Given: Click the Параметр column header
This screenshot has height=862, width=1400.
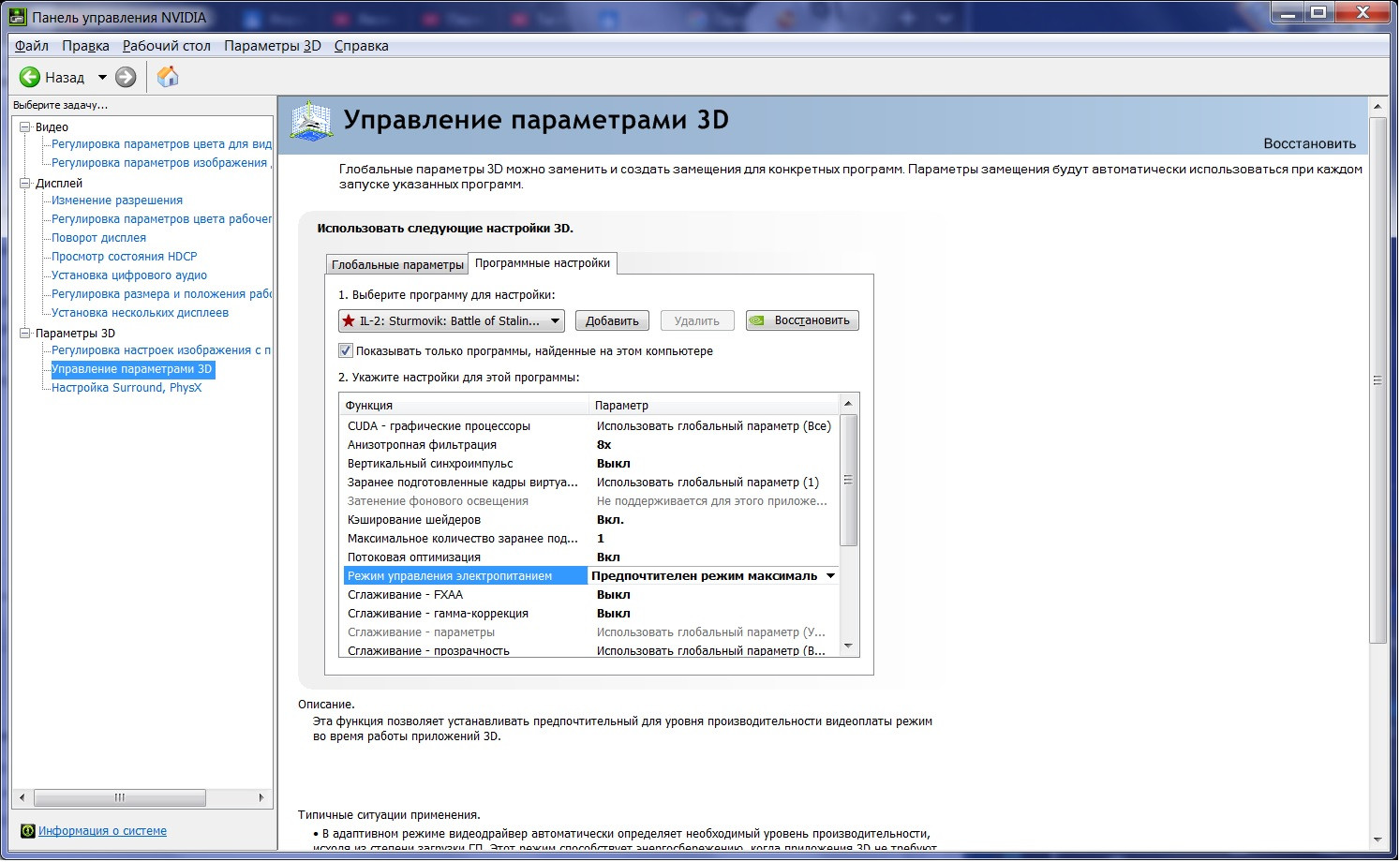Looking at the screenshot, I should pyautogui.click(x=713, y=405).
